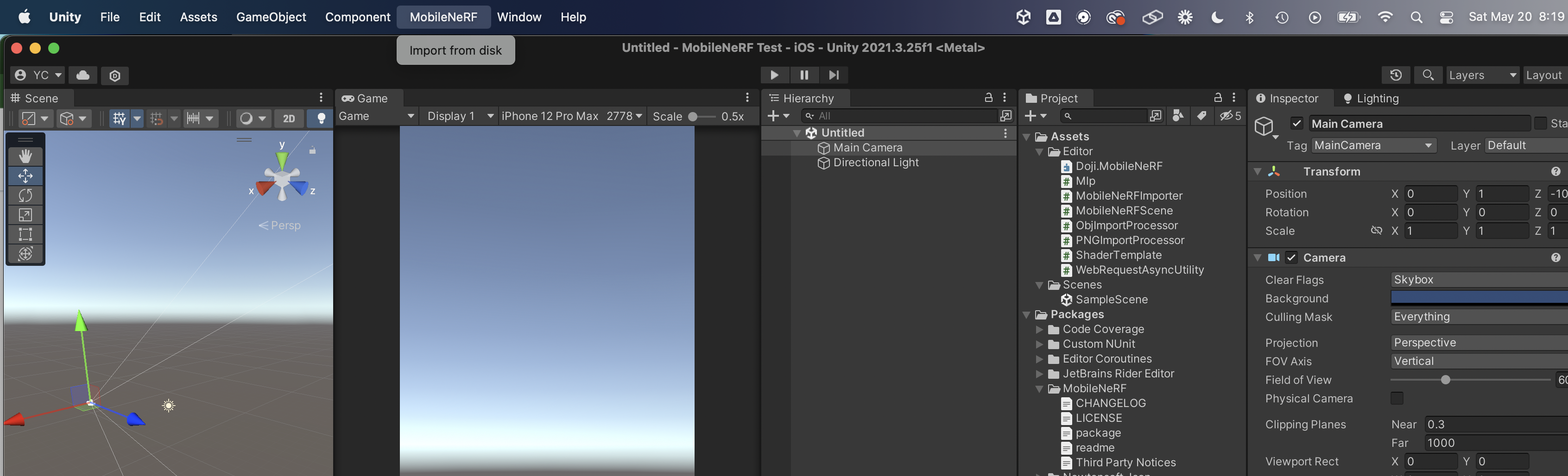Click the Position X input field

tap(1430, 194)
